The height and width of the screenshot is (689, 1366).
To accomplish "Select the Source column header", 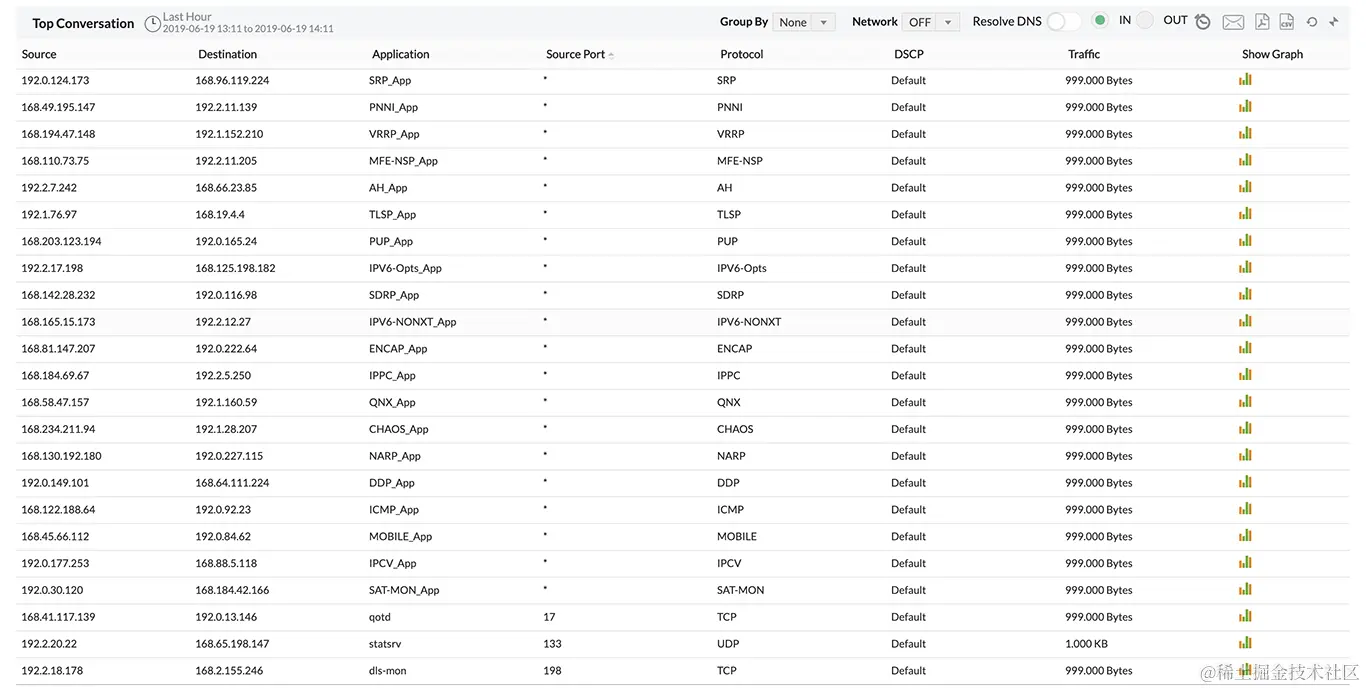I will (x=39, y=54).
